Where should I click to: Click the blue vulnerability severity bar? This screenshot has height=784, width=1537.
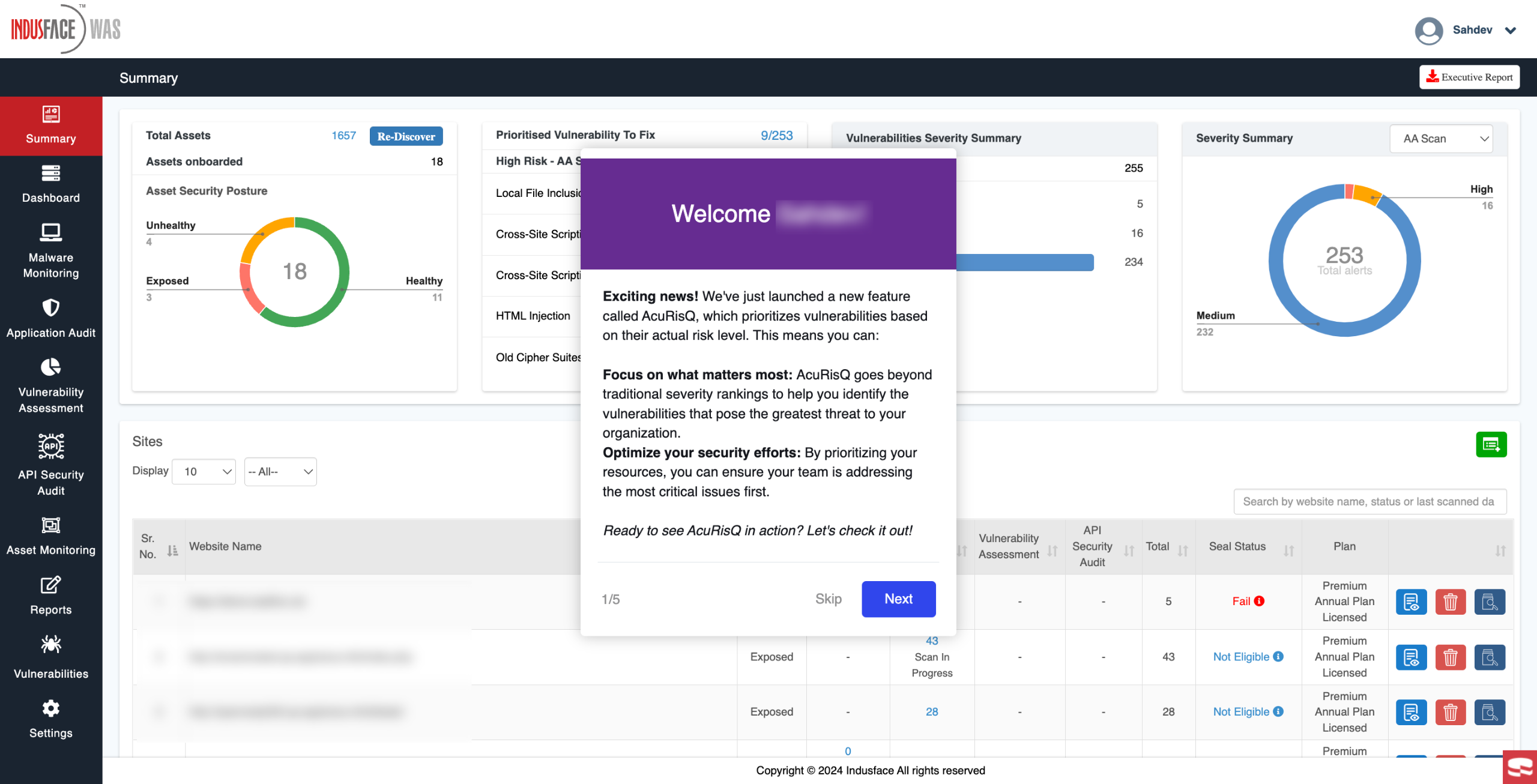pos(1024,262)
